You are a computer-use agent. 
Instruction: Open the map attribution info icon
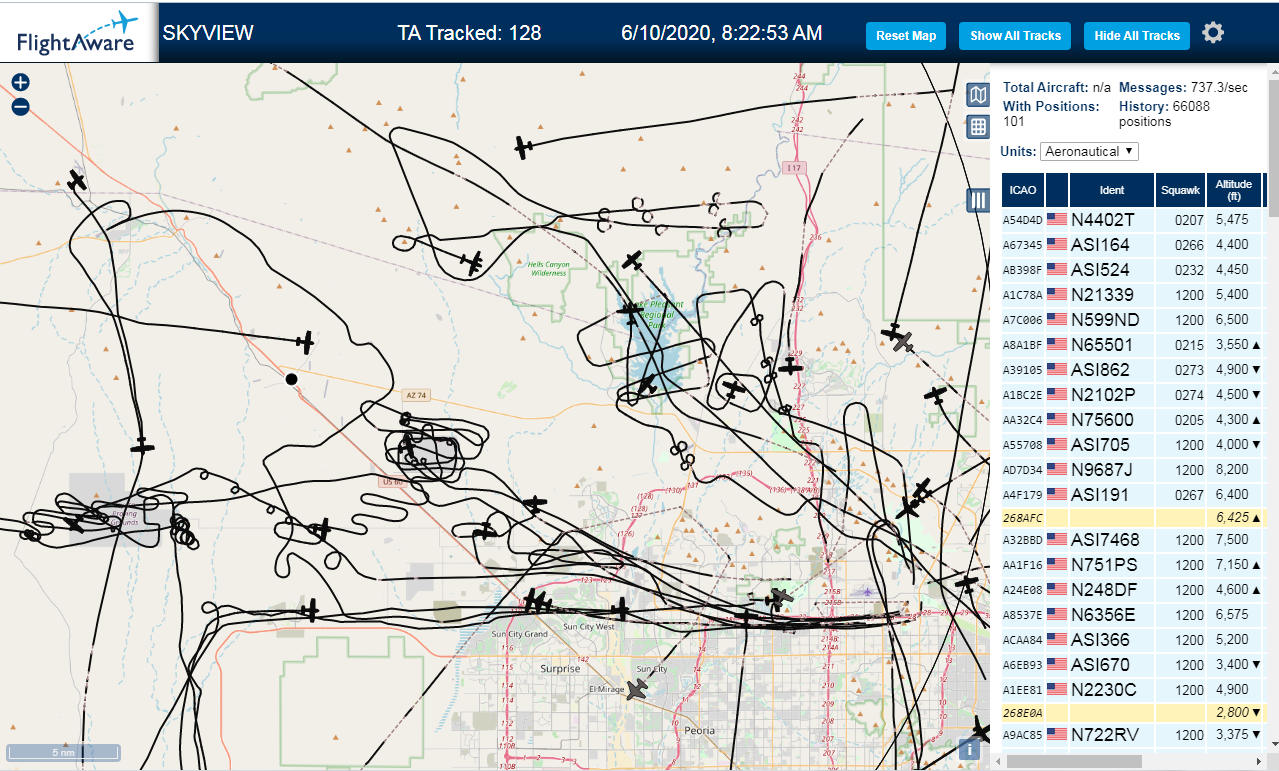[x=968, y=749]
